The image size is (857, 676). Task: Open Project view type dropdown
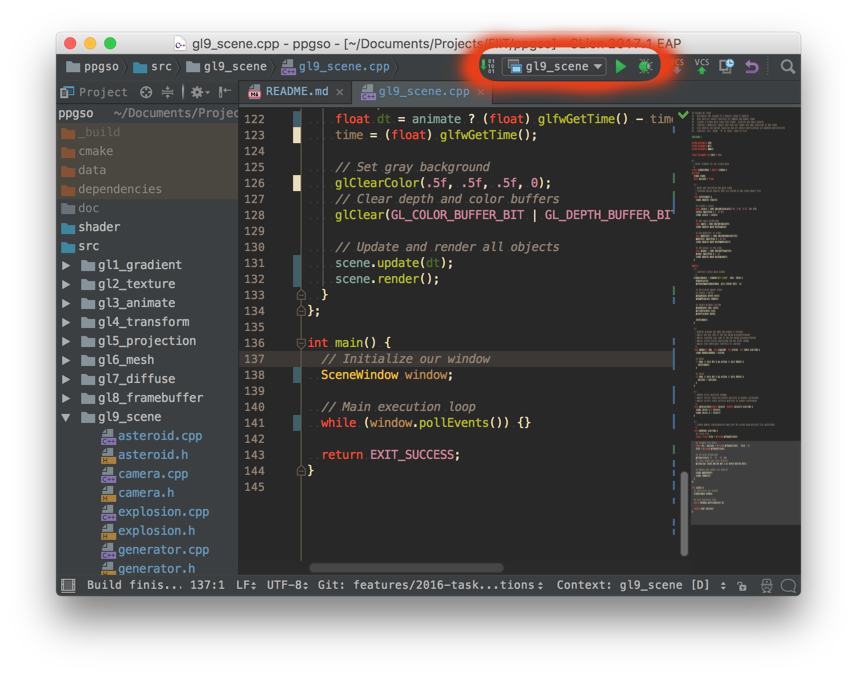(x=94, y=92)
